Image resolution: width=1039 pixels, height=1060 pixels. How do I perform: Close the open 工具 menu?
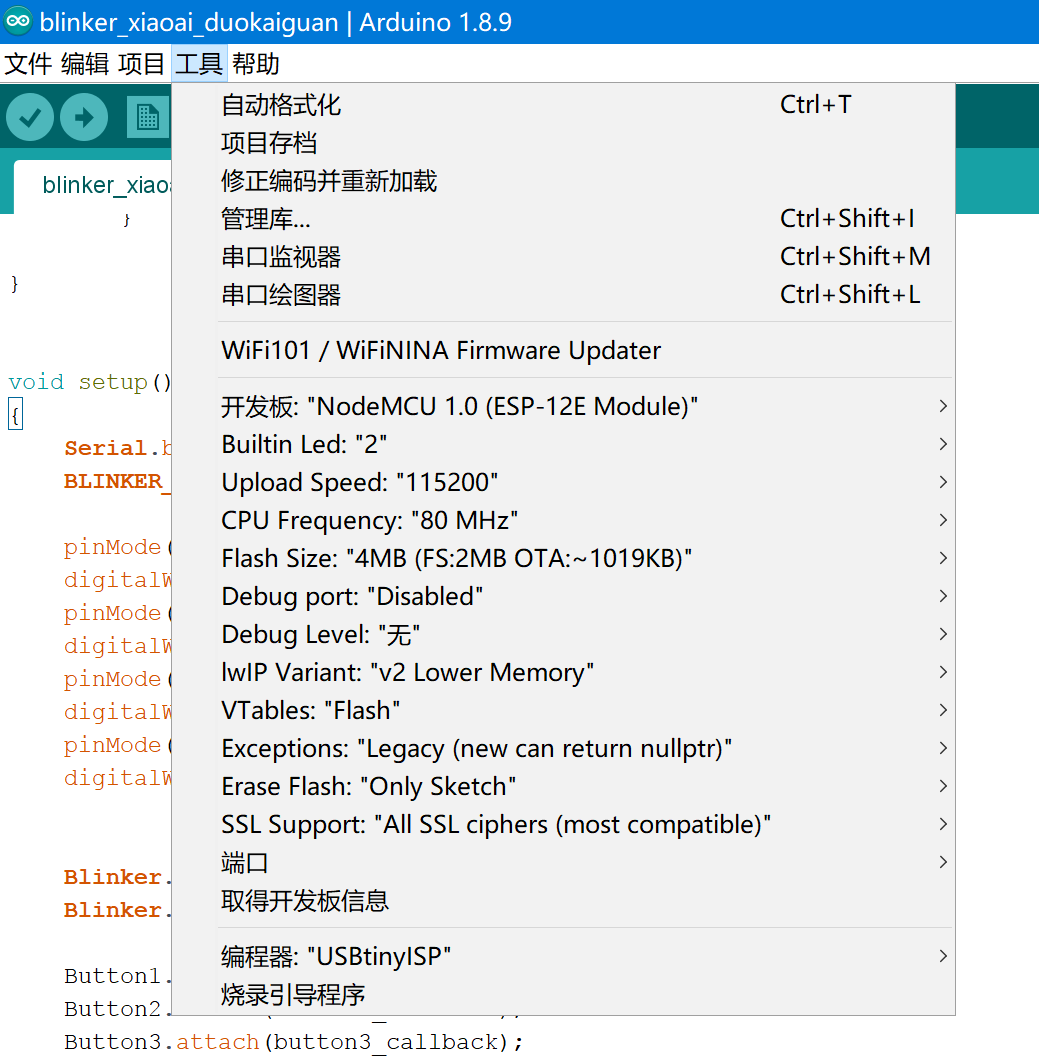click(x=199, y=64)
